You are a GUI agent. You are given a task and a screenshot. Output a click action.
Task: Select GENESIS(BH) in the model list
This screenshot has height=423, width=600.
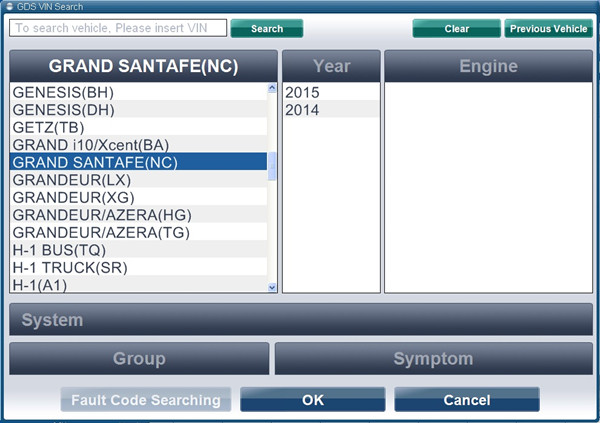click(139, 92)
